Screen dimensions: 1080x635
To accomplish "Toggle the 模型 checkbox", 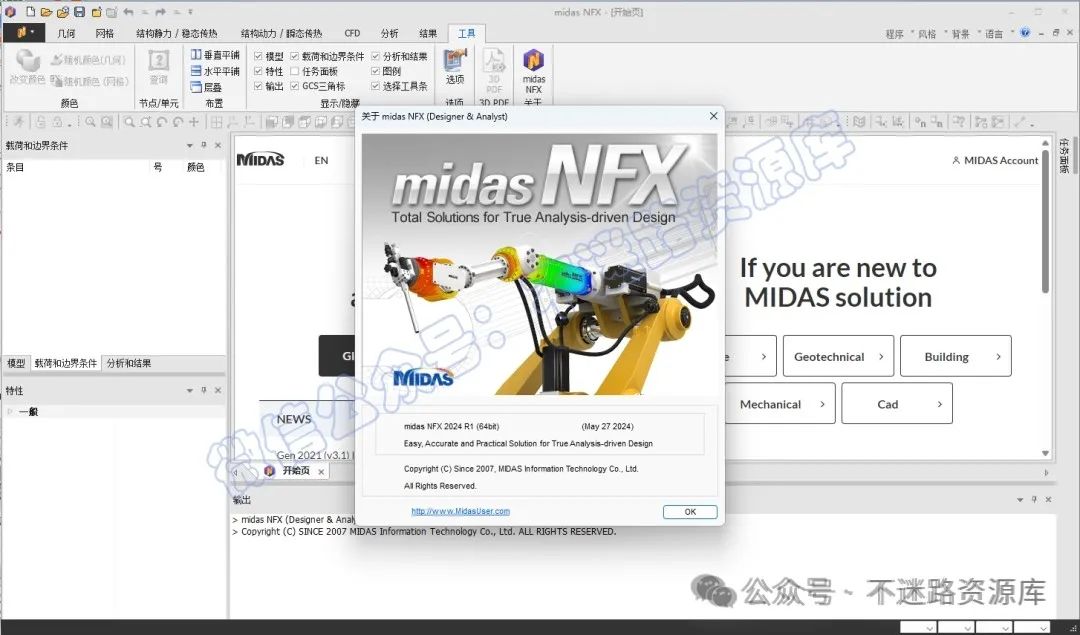I will pyautogui.click(x=258, y=56).
